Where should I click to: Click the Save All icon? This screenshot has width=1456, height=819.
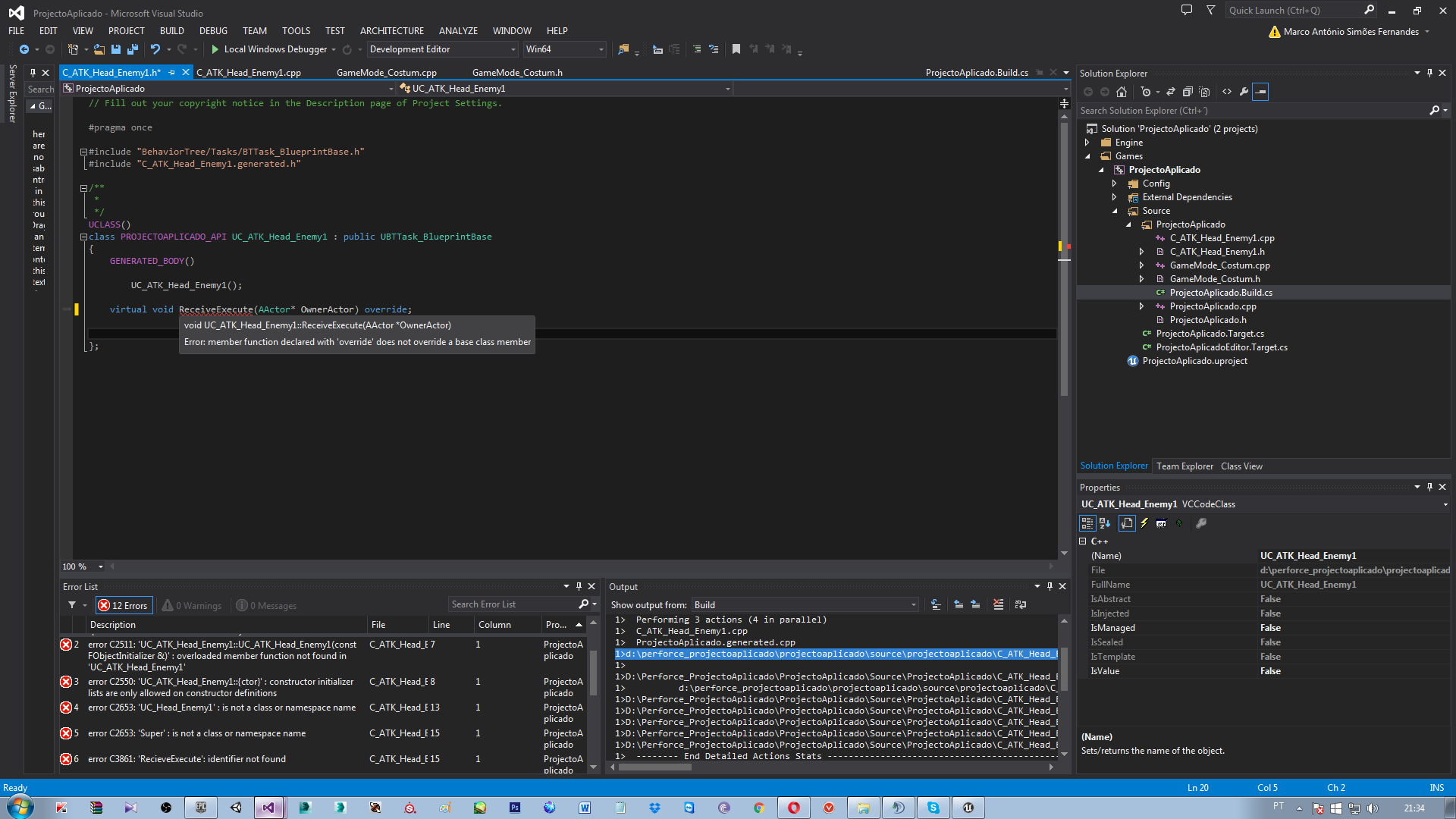(x=133, y=49)
